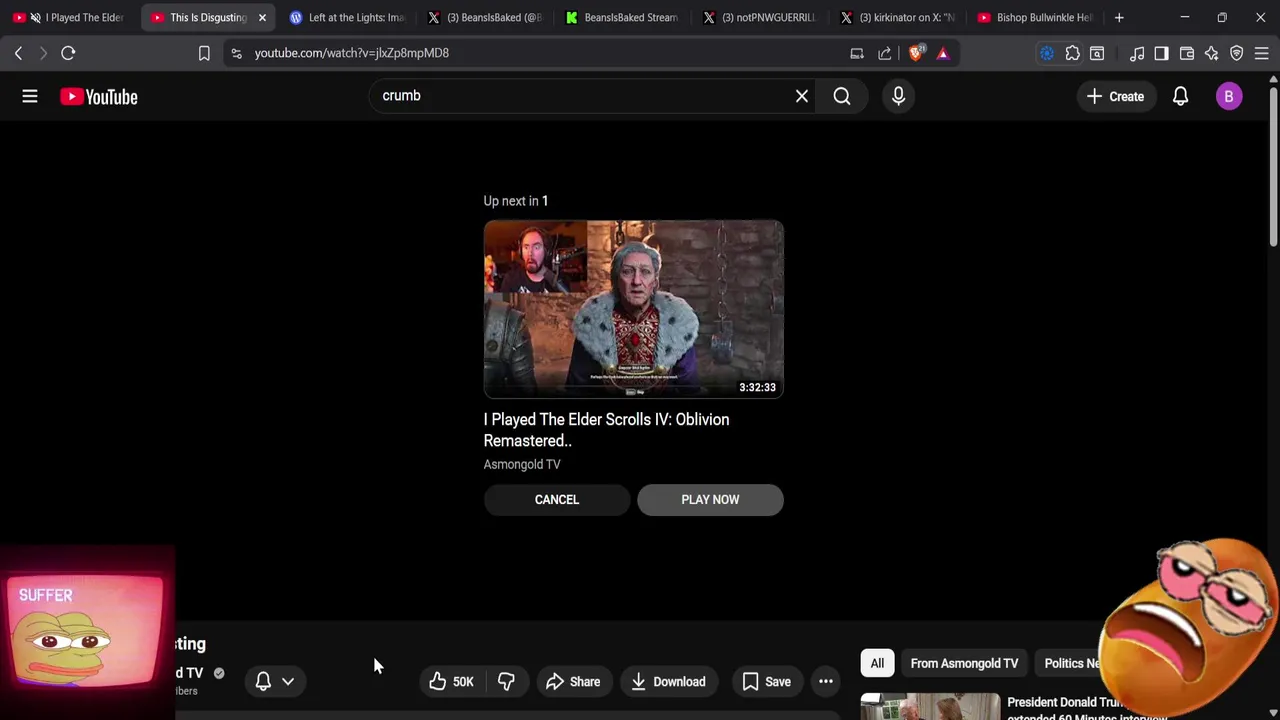Open a new browser tab with plus
The height and width of the screenshot is (720, 1280).
coord(1119,17)
